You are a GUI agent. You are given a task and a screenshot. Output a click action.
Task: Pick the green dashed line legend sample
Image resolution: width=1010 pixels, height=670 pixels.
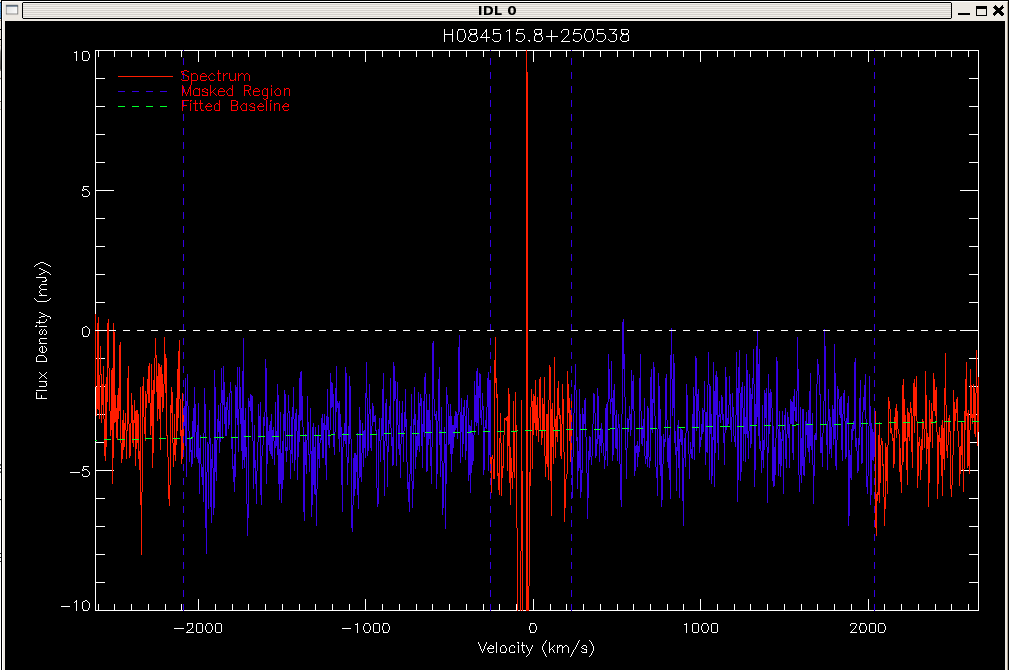coord(143,106)
